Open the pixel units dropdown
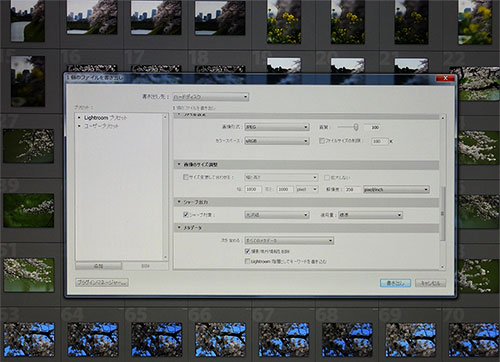Image resolution: width=500 pixels, height=362 pixels. coord(307,189)
